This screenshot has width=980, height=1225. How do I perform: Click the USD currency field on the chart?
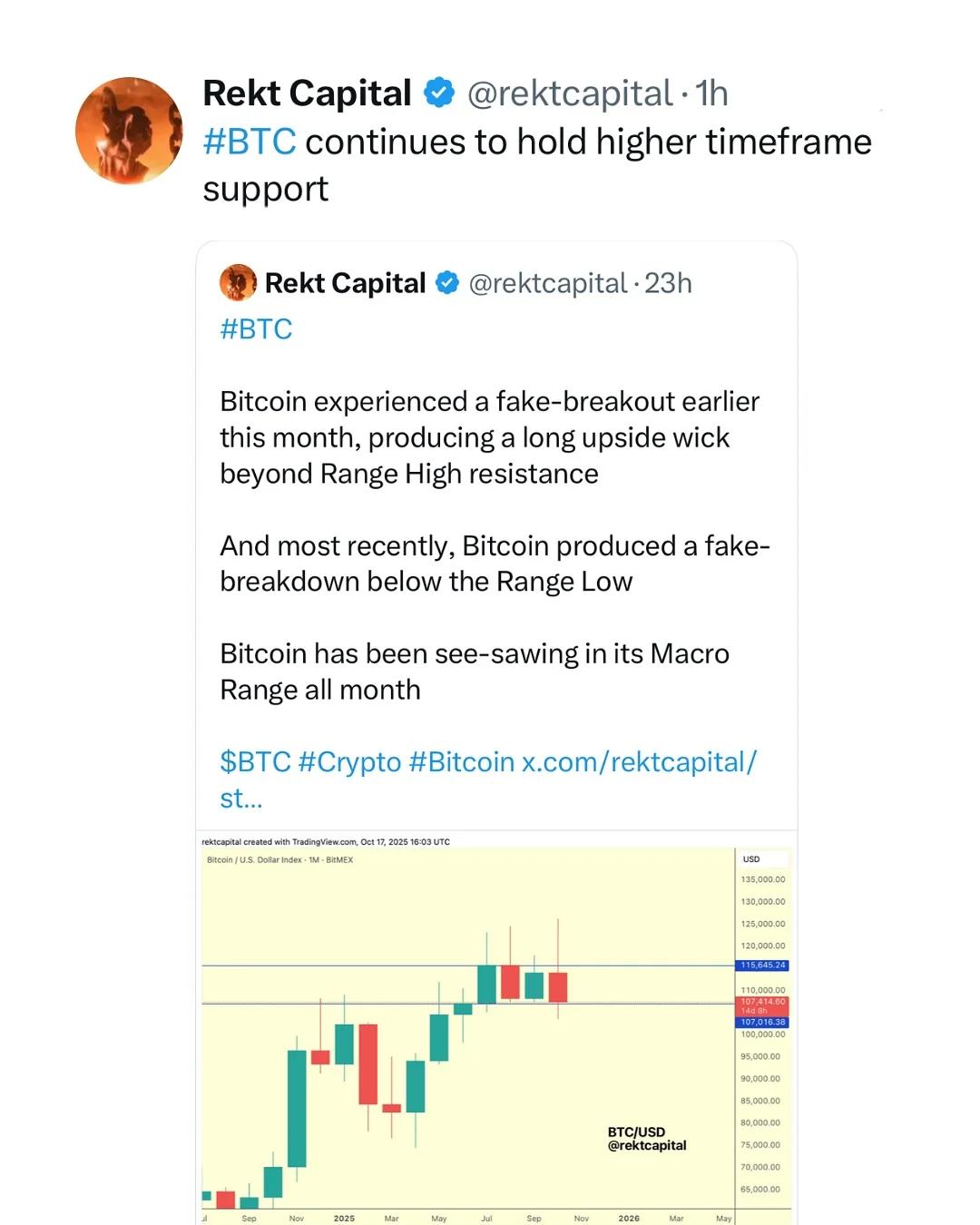(x=750, y=857)
